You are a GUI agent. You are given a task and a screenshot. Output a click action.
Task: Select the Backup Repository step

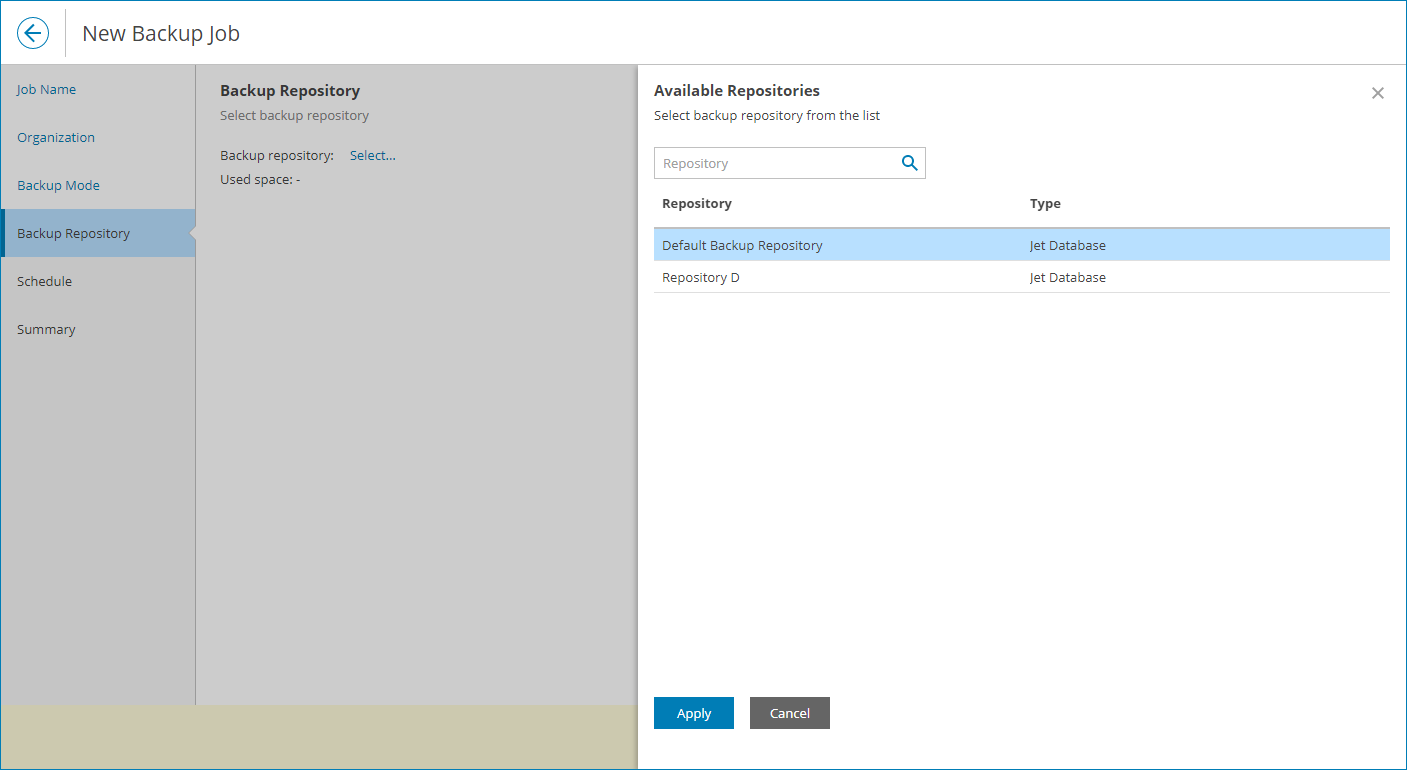tap(73, 233)
